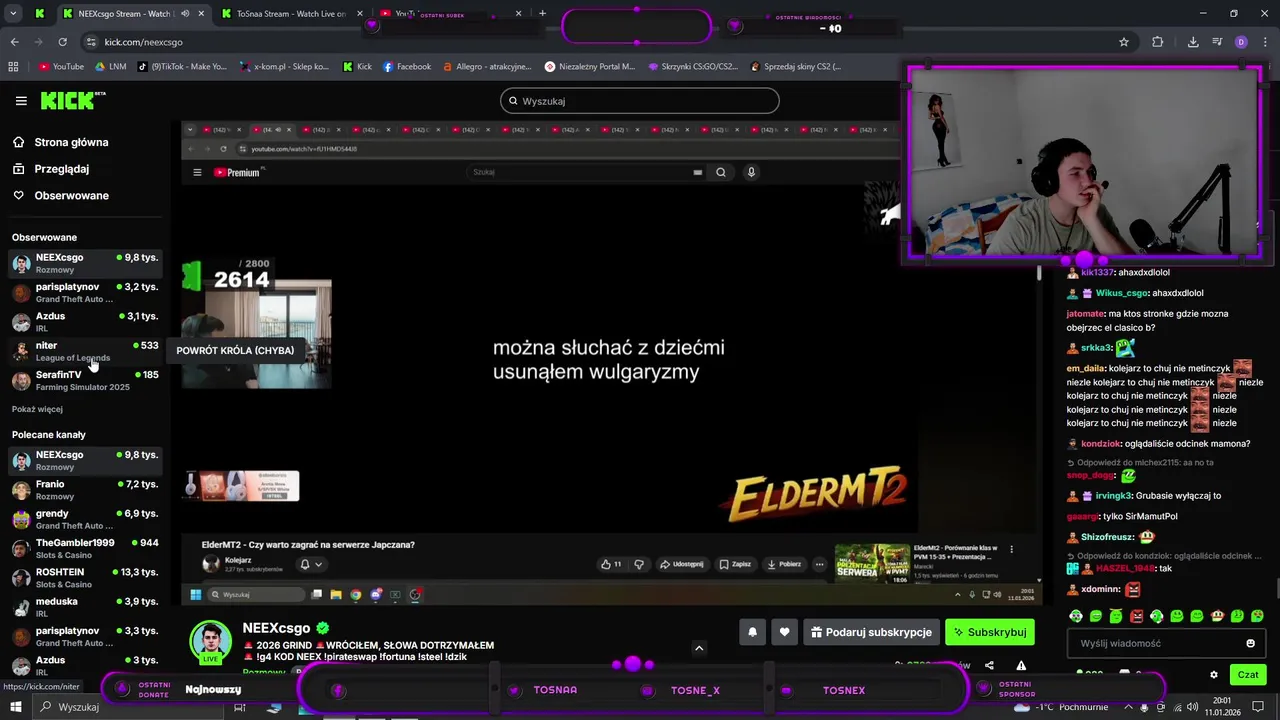Click the green Subskrybuj button
This screenshot has width=1280, height=720.
[x=990, y=632]
